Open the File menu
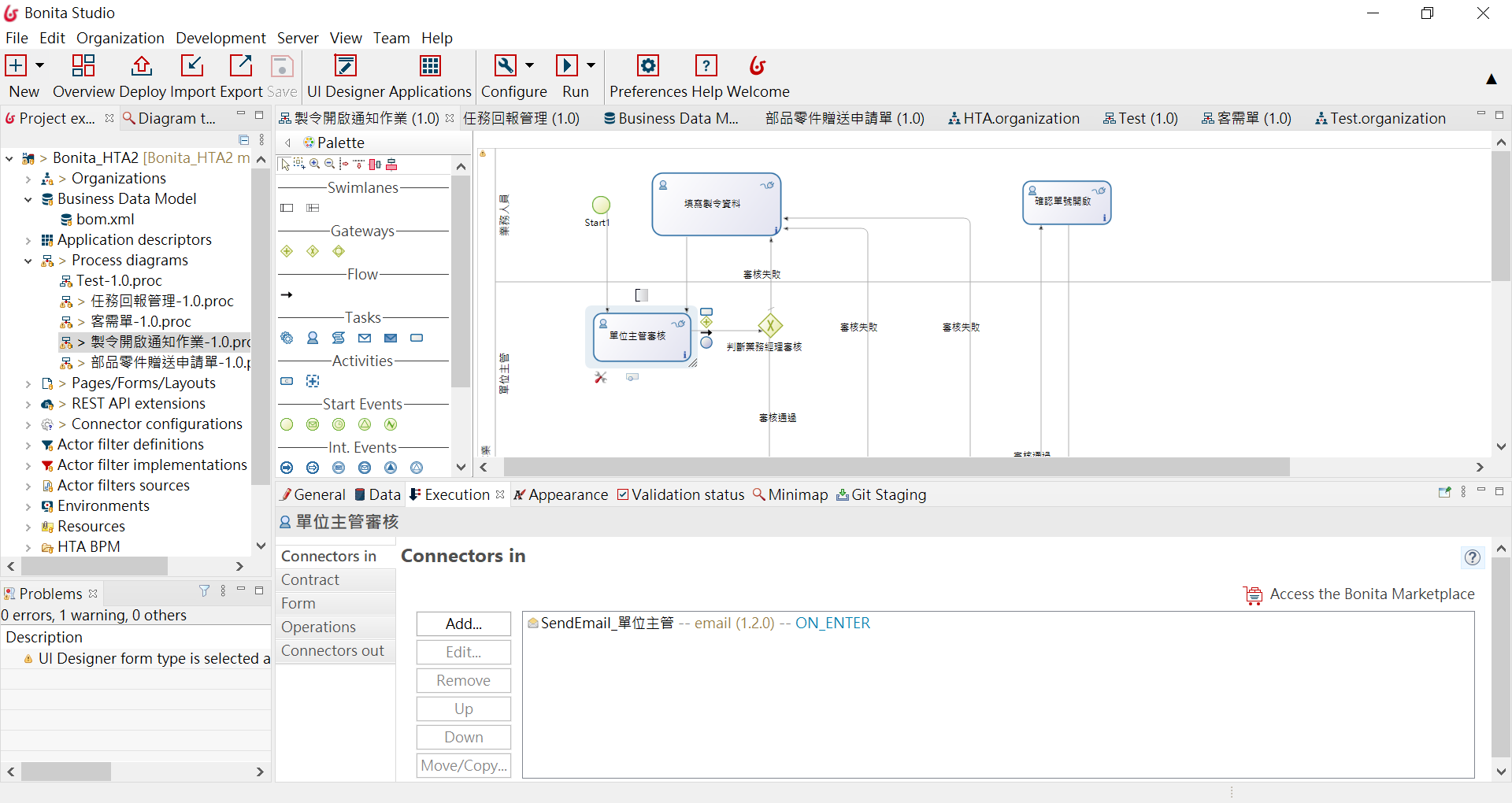 17,38
